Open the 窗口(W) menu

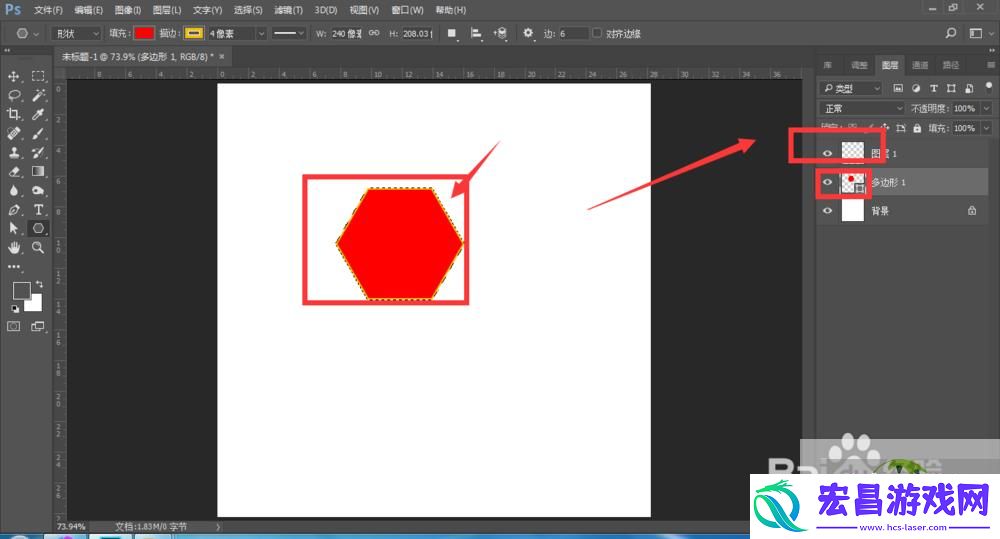(407, 10)
